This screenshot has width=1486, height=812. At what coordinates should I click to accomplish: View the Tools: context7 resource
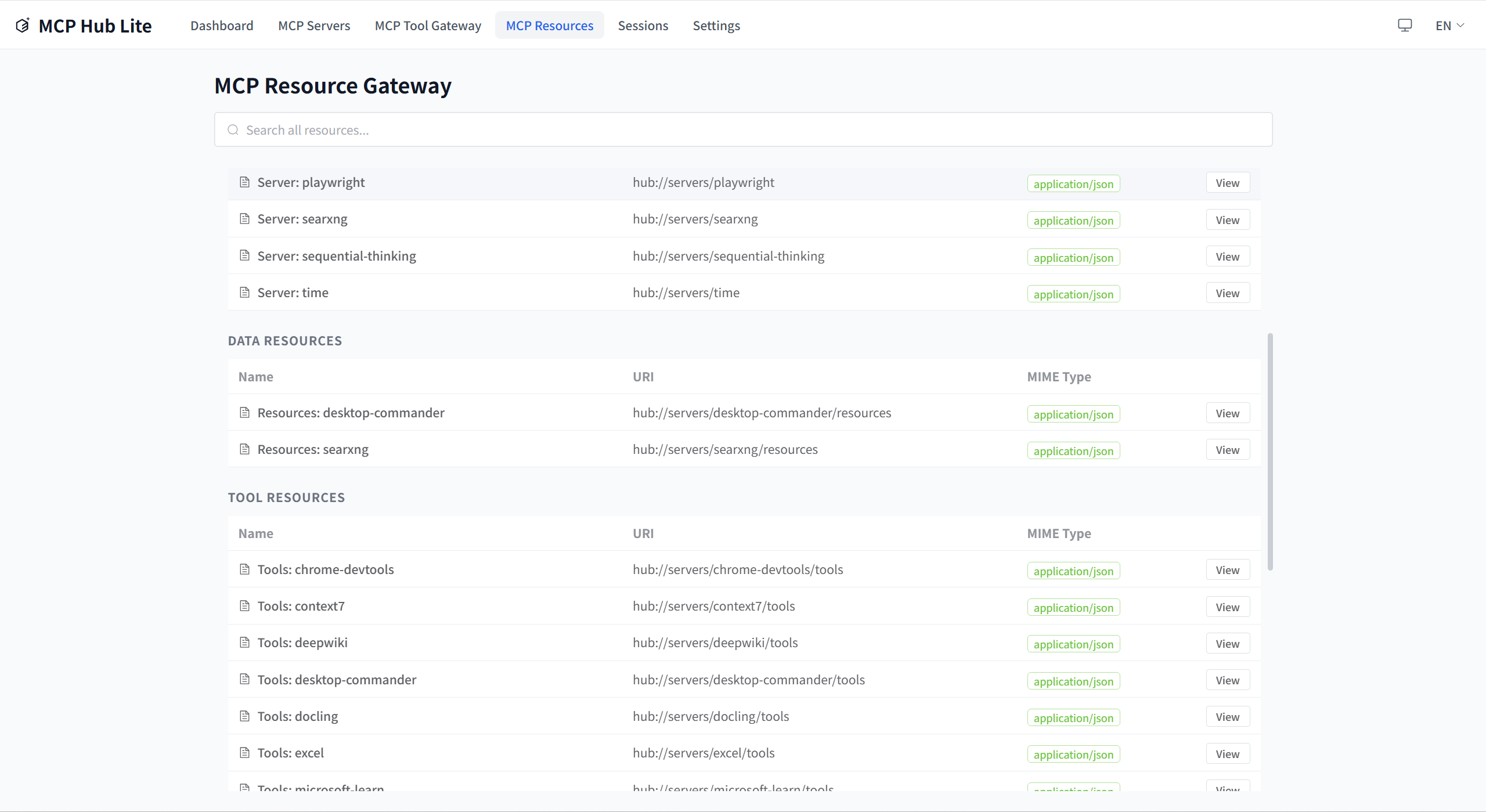[x=1227, y=607]
